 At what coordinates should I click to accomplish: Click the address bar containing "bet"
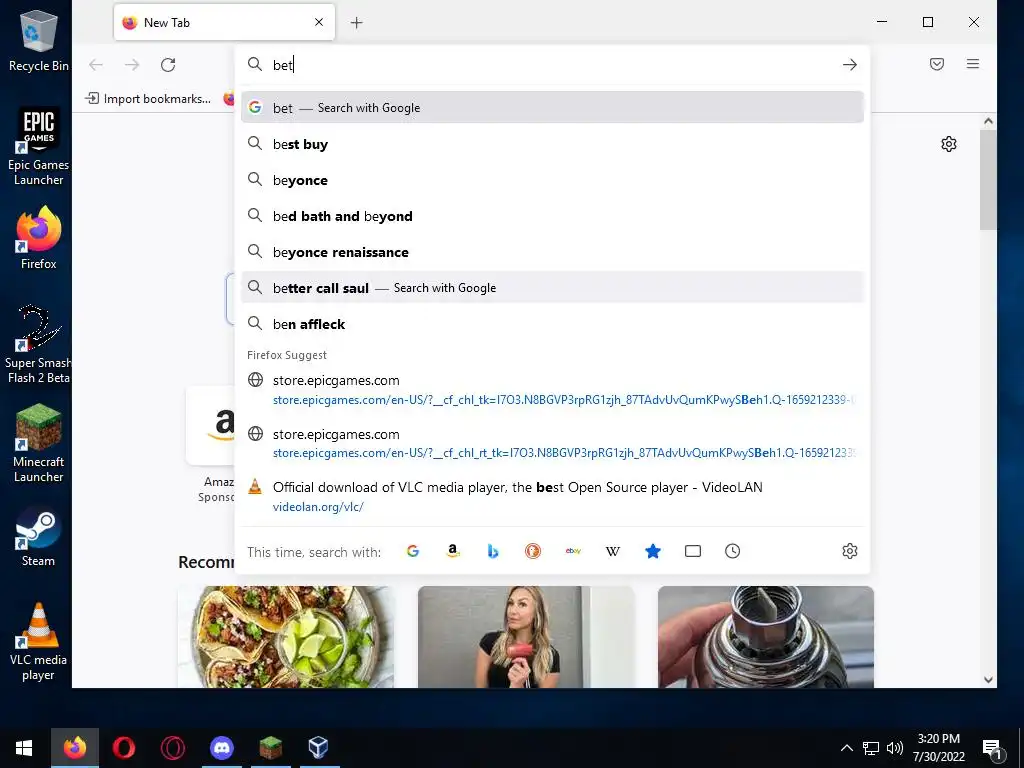552,65
